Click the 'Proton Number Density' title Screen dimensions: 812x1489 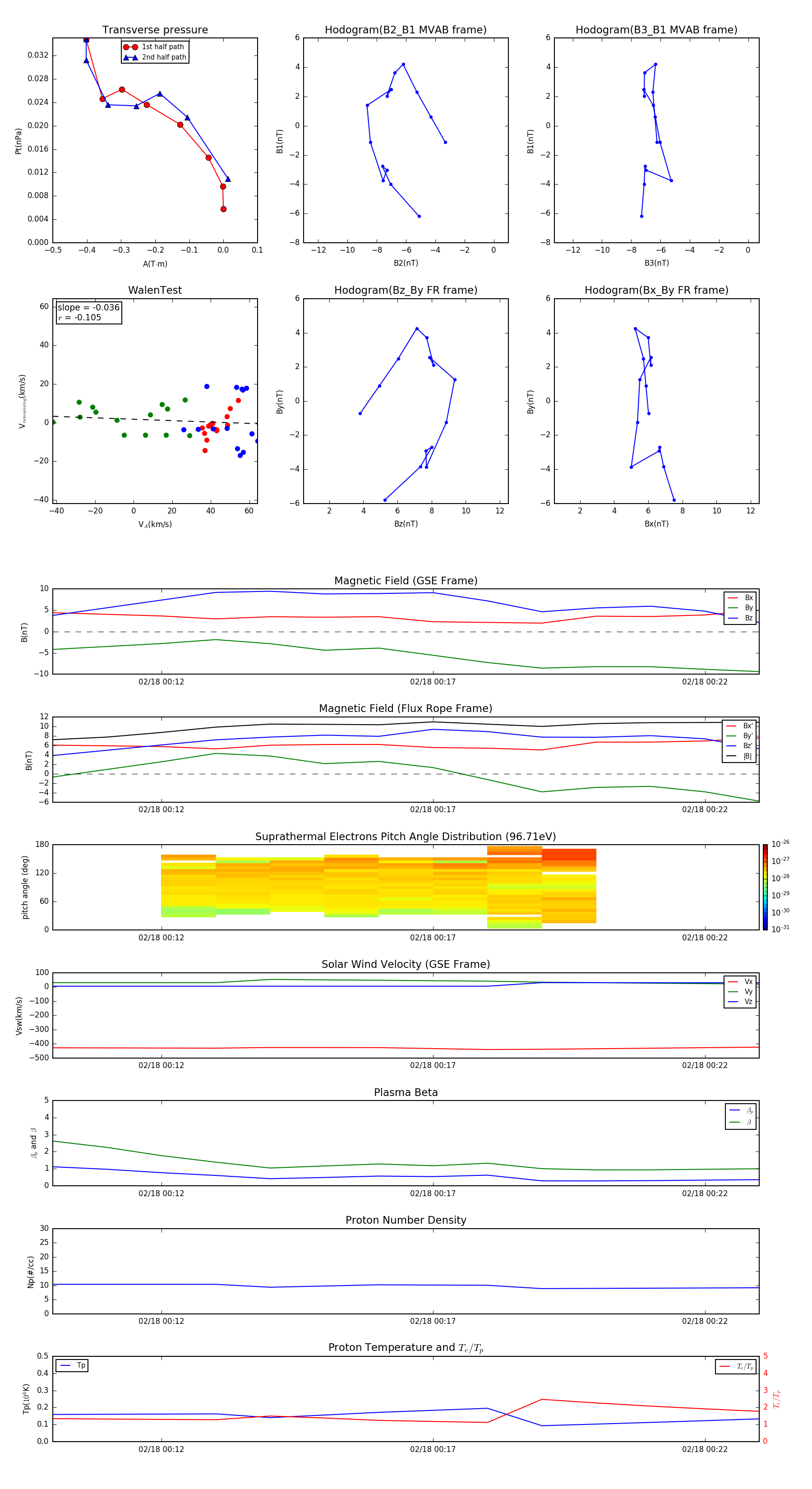[x=406, y=1220]
